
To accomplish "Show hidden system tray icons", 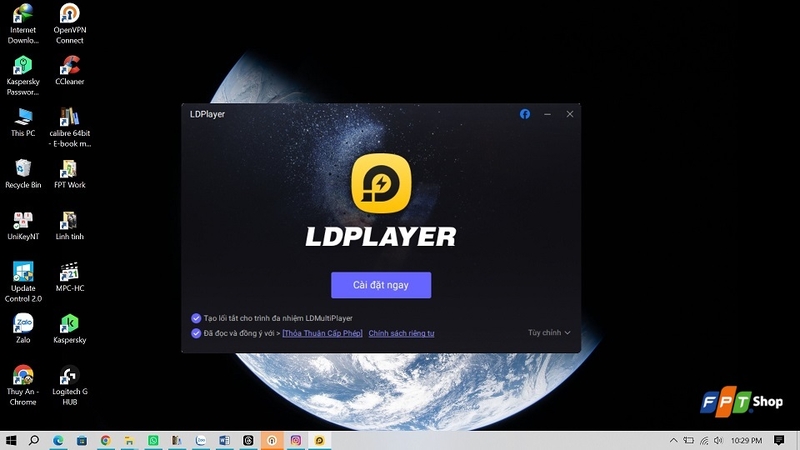I will (x=673, y=440).
